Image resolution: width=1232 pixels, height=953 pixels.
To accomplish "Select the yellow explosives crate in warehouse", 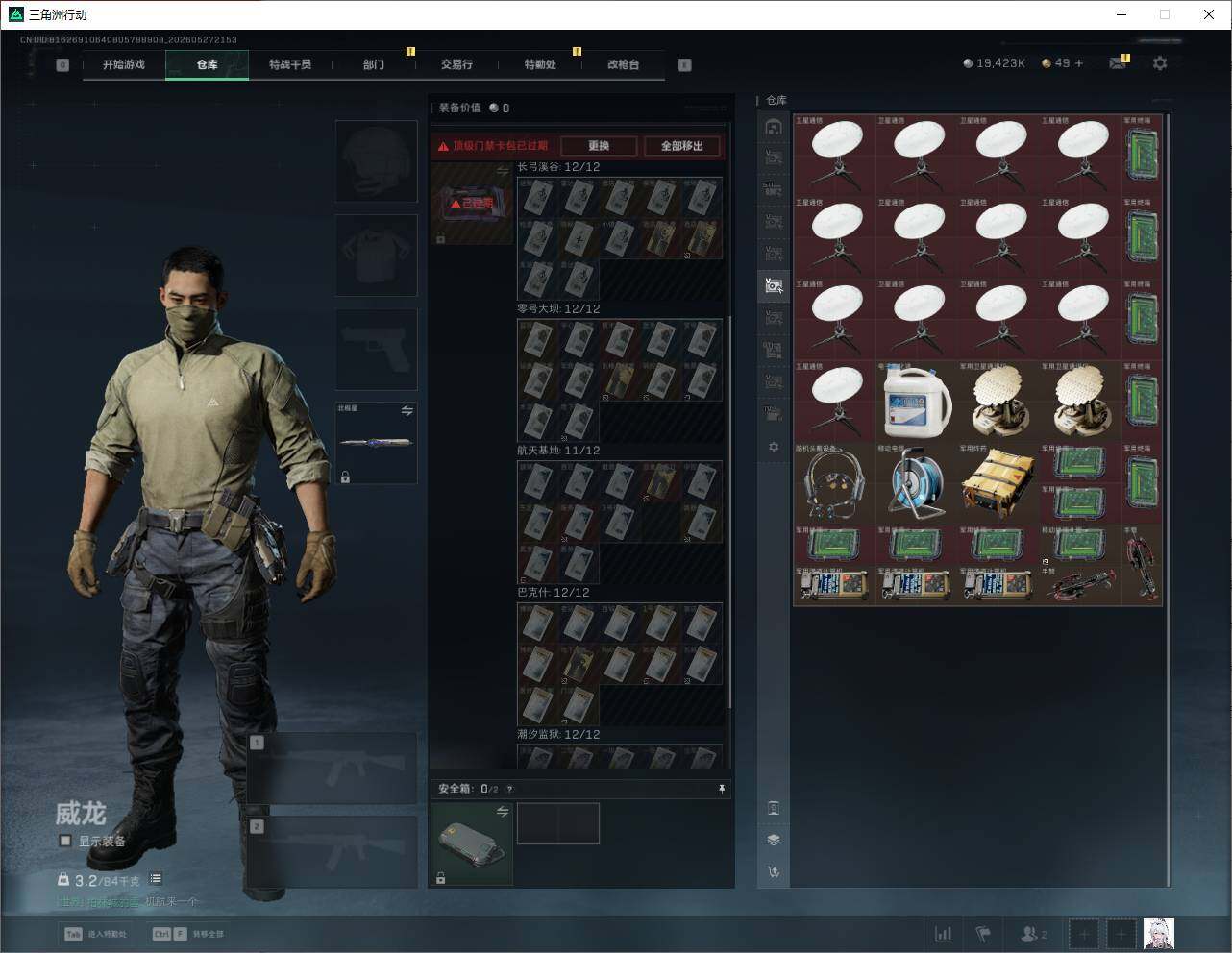I will [x=998, y=482].
